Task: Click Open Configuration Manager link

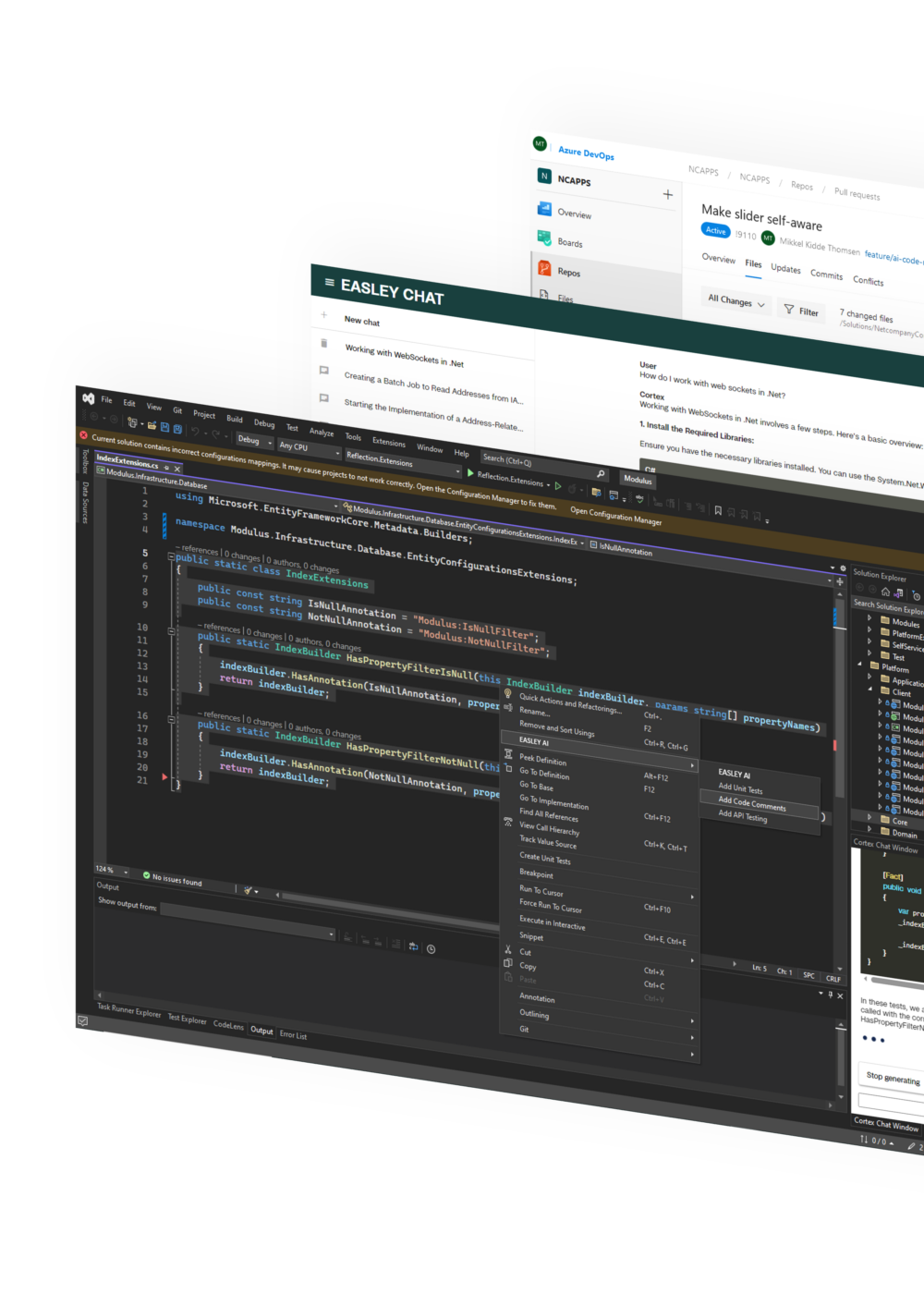Action: pos(615,516)
